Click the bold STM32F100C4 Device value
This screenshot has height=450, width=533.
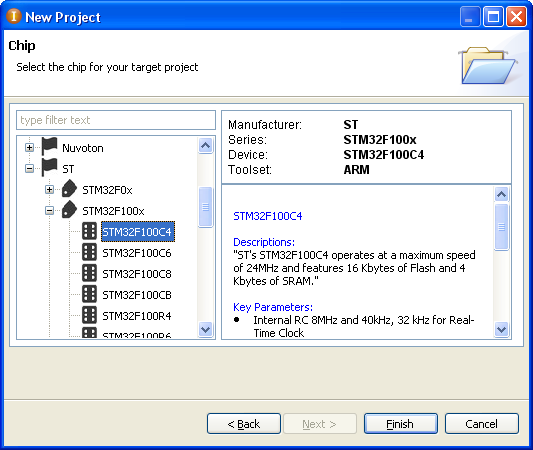point(383,155)
